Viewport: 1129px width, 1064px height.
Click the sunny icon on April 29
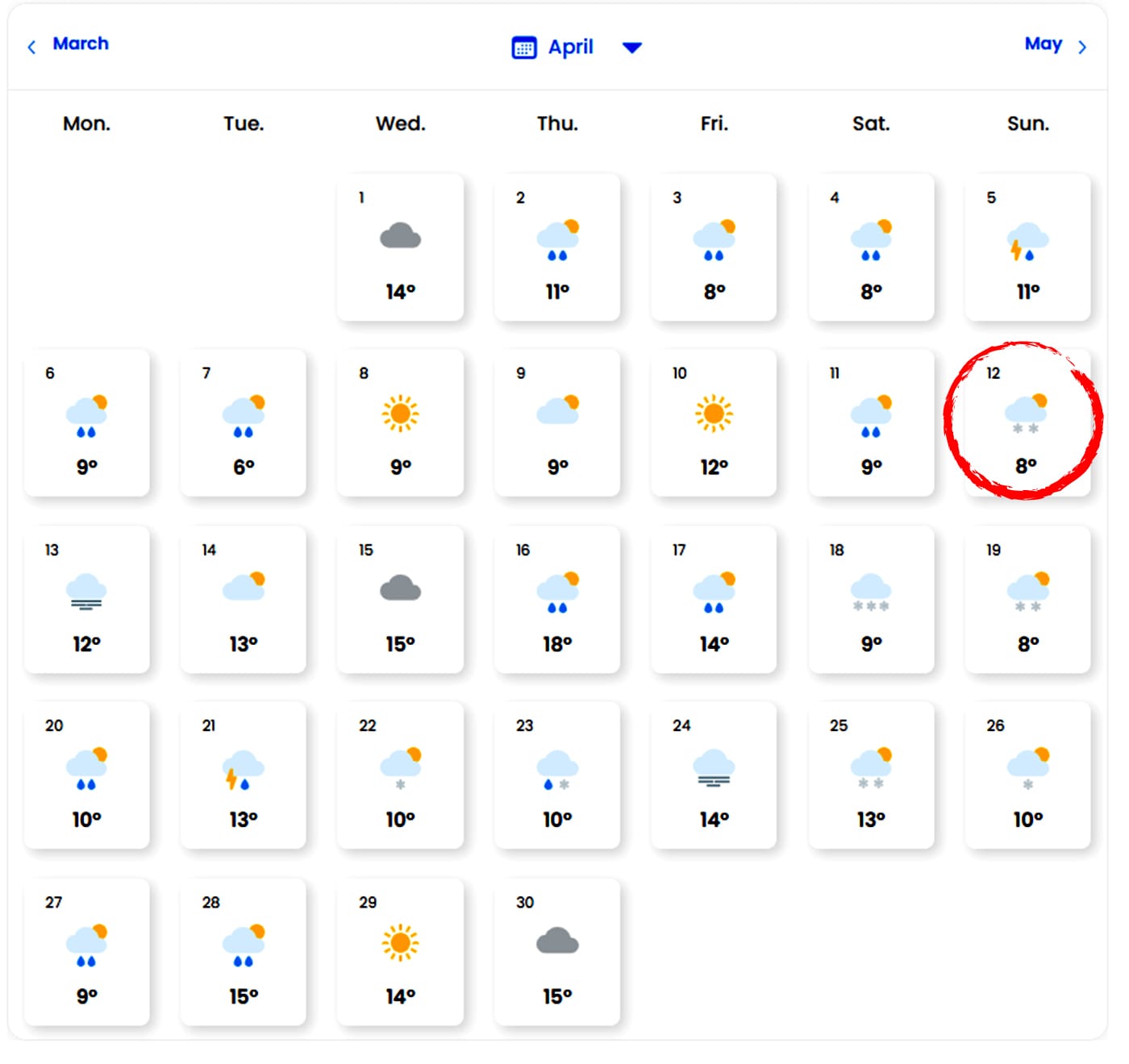400,942
